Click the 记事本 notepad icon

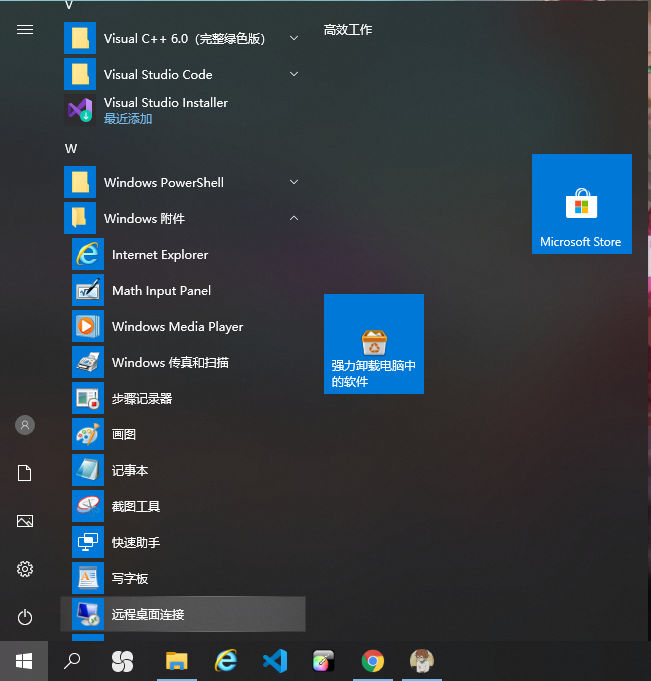[88, 470]
